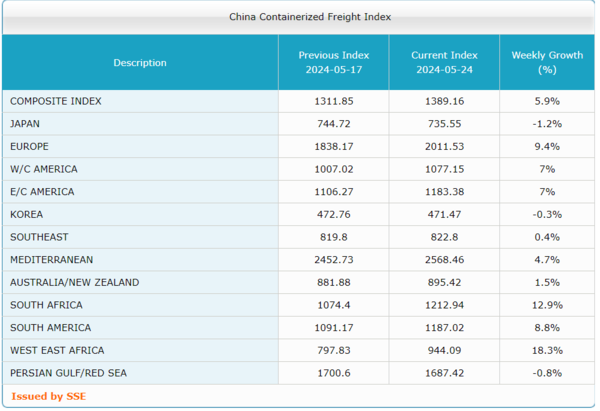
Task: Click the WEST EAST AFRICA growth 18.3%
Action: click(x=546, y=350)
